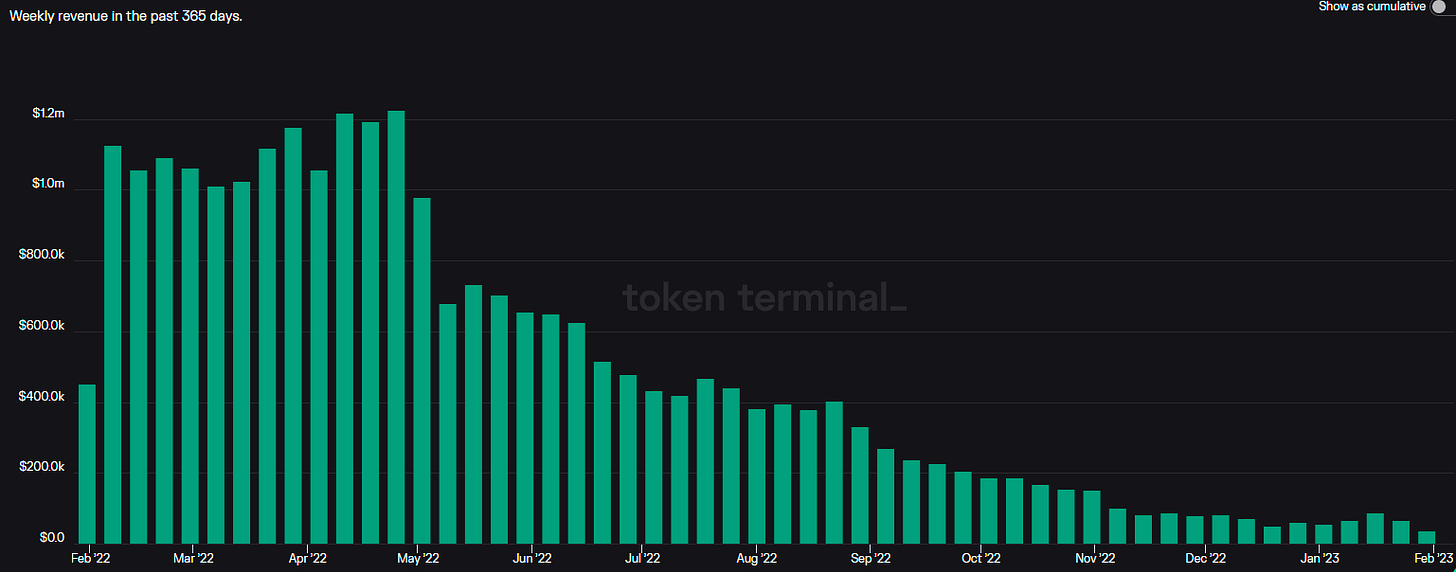Click the $800.0k y-axis label

pos(42,255)
